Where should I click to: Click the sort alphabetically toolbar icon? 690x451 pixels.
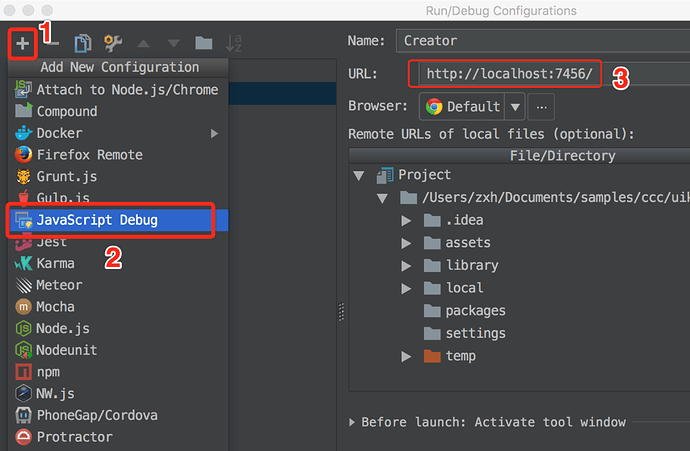[x=234, y=43]
